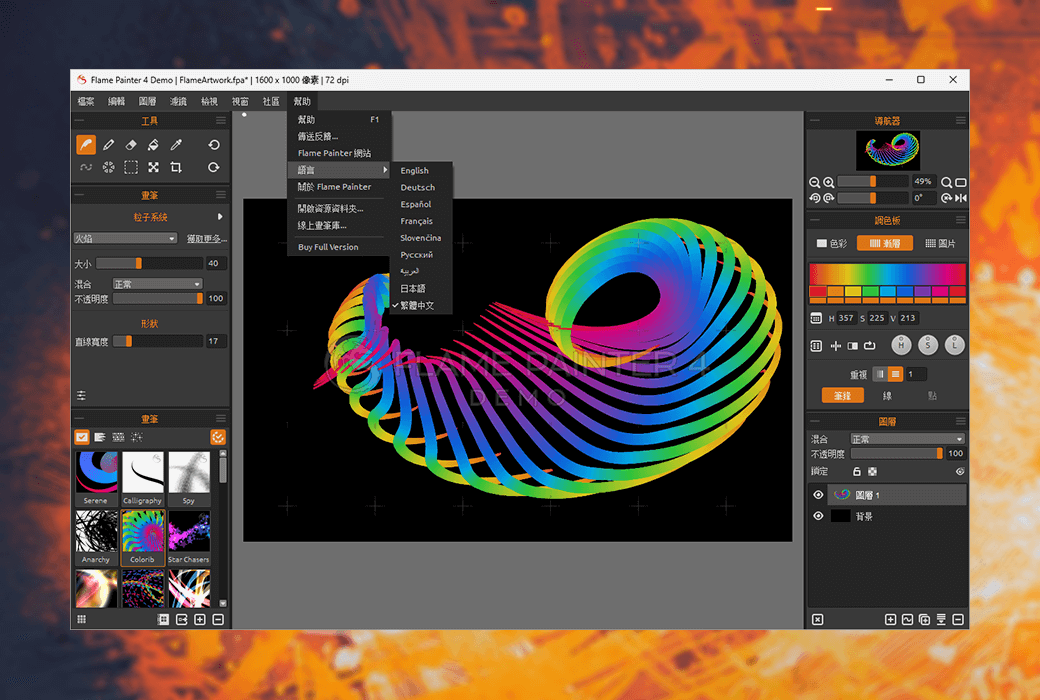Switch palette mode to 圖片
Image resolution: width=1040 pixels, height=700 pixels.
point(941,244)
